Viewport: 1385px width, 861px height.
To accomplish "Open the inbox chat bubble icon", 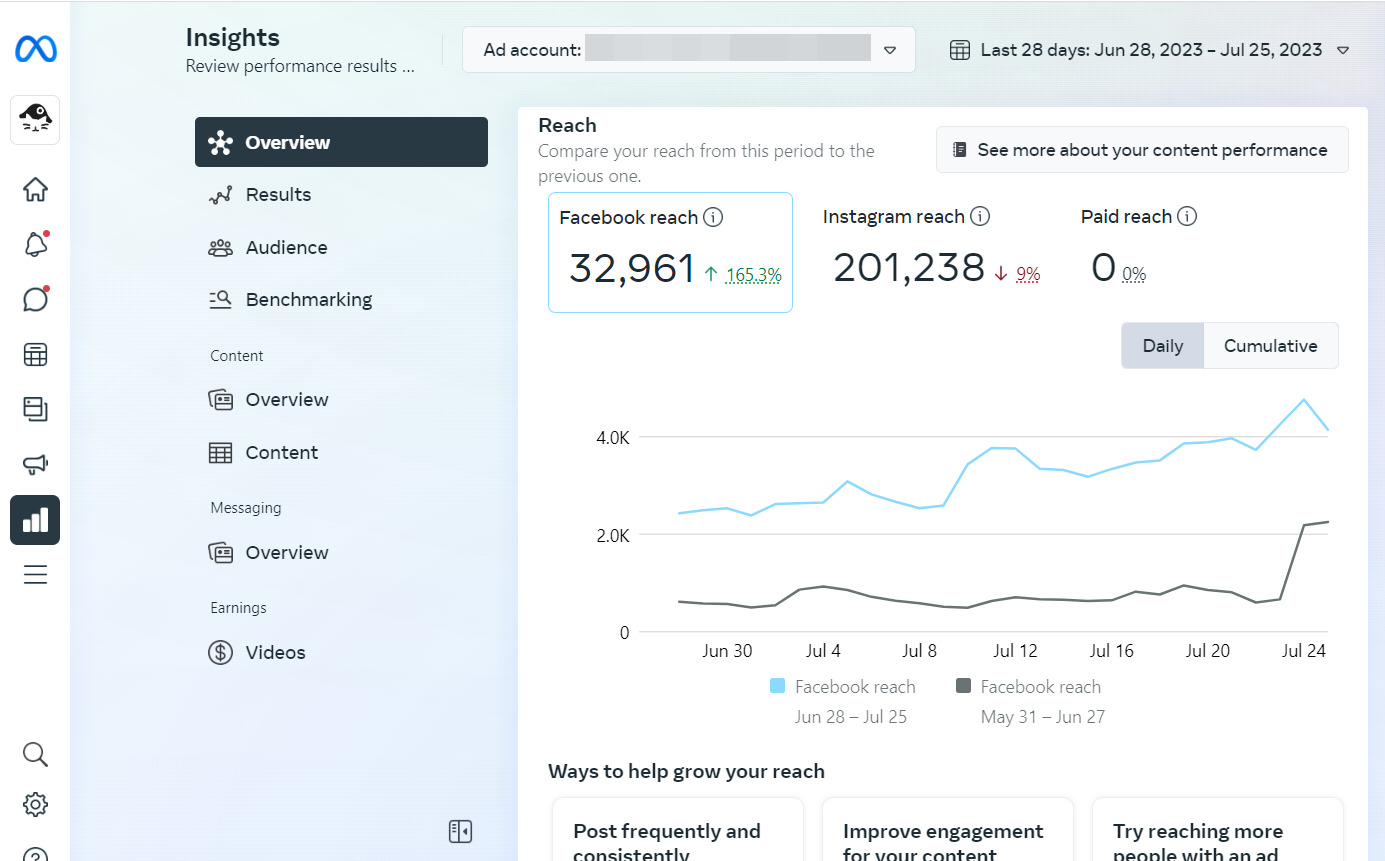I will 35,299.
